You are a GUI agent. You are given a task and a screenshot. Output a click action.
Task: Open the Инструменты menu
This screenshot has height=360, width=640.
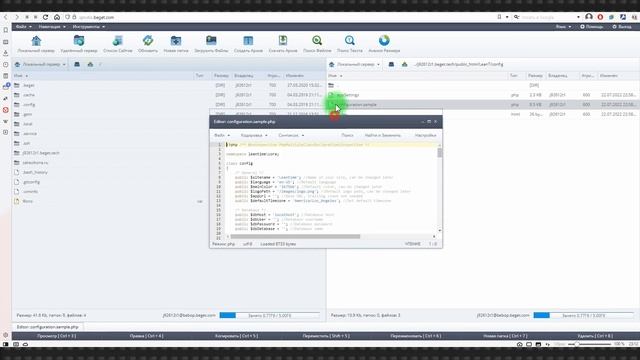[89, 27]
